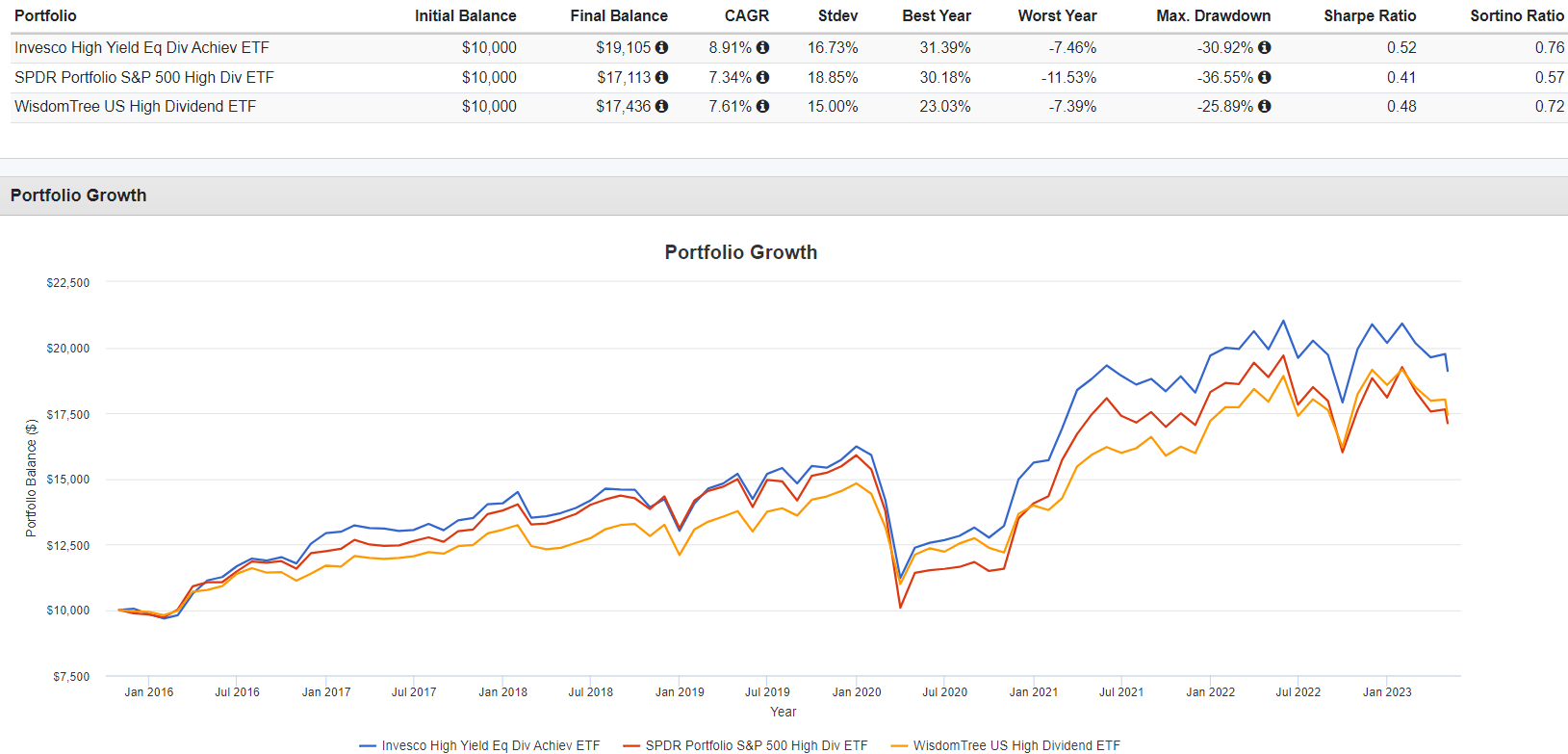Click the Jul 2018 axis label

pos(591,691)
